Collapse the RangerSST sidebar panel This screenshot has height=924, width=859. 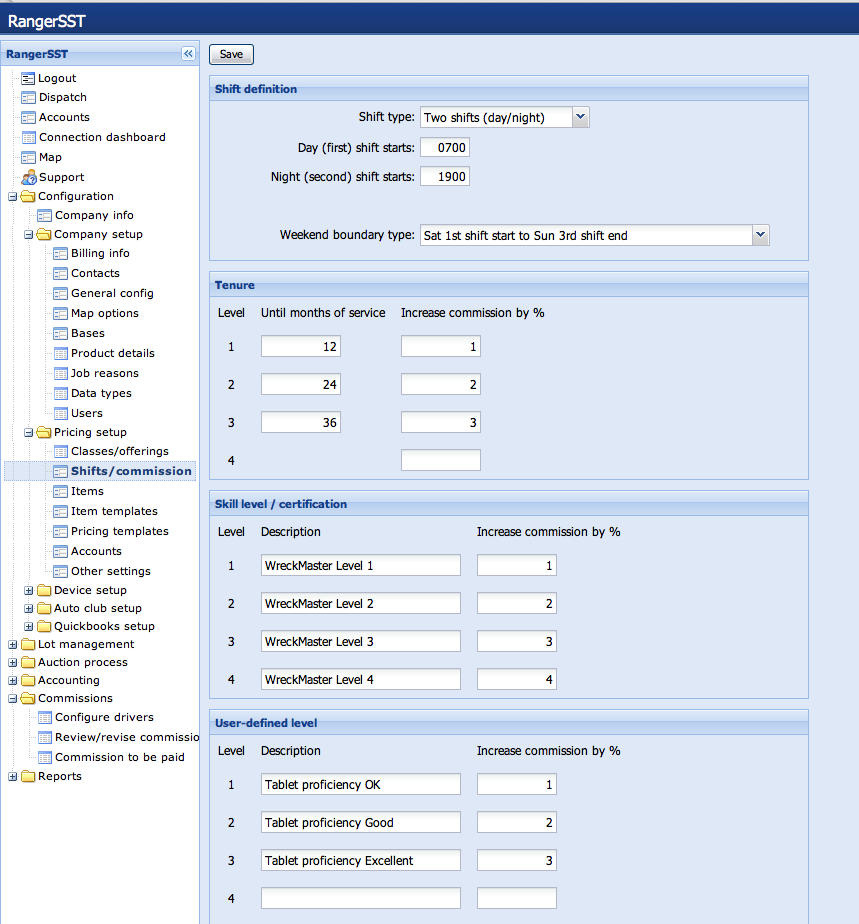[x=188, y=54]
